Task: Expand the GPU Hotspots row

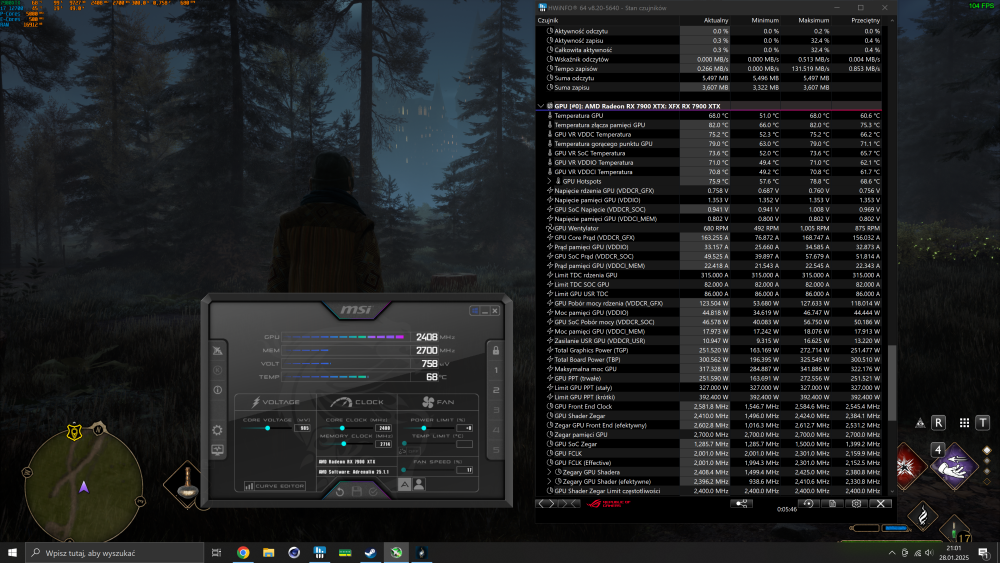Action: click(x=550, y=181)
